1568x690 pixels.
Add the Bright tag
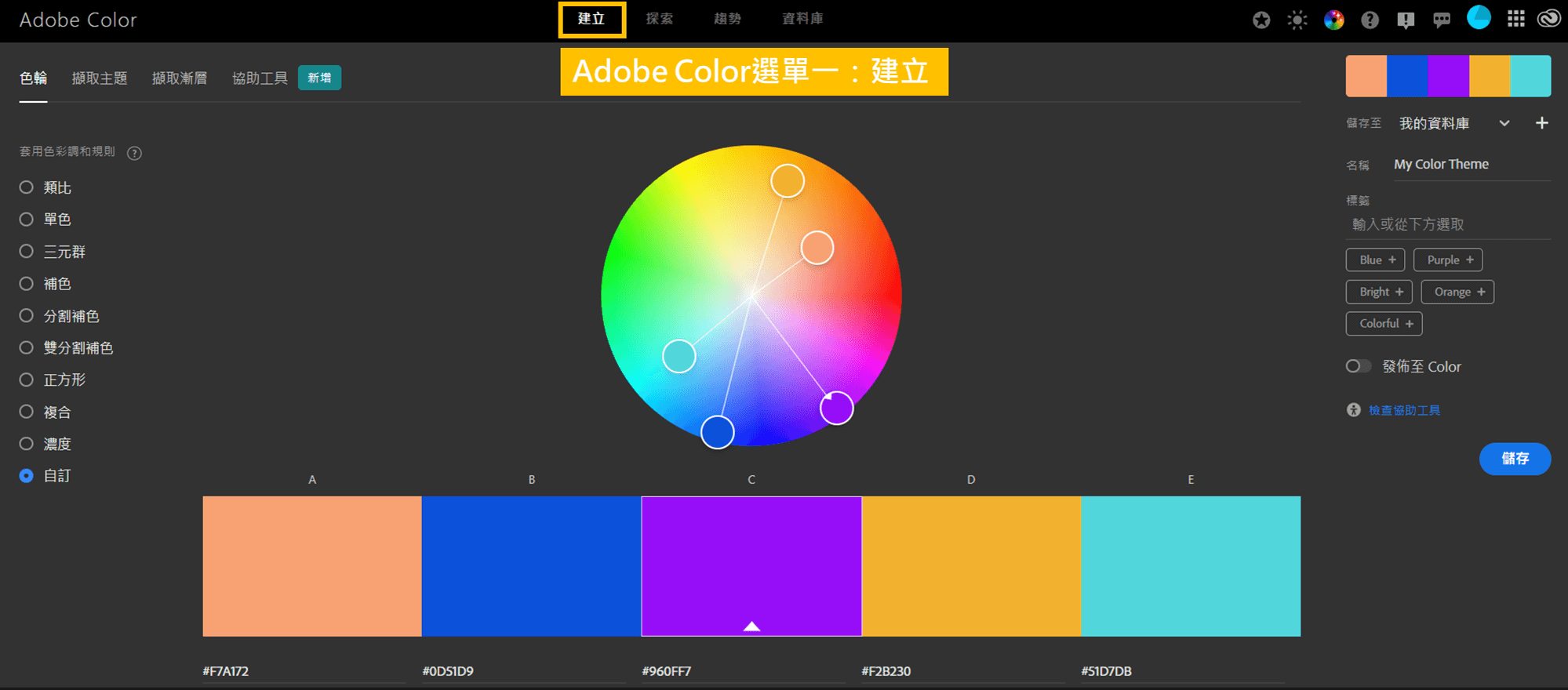[x=1379, y=292]
